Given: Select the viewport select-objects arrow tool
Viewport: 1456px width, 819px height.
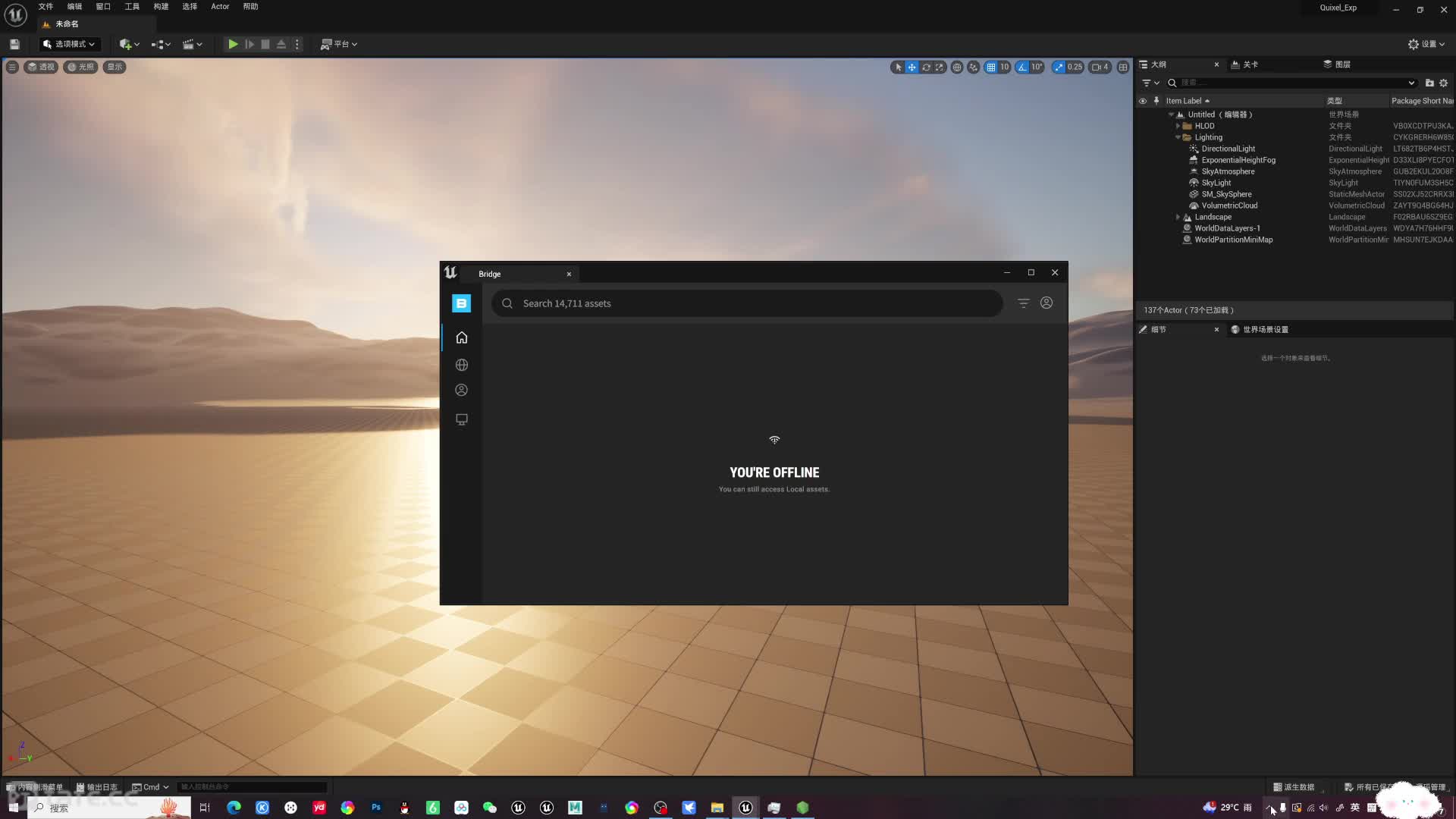Looking at the screenshot, I should (x=899, y=67).
